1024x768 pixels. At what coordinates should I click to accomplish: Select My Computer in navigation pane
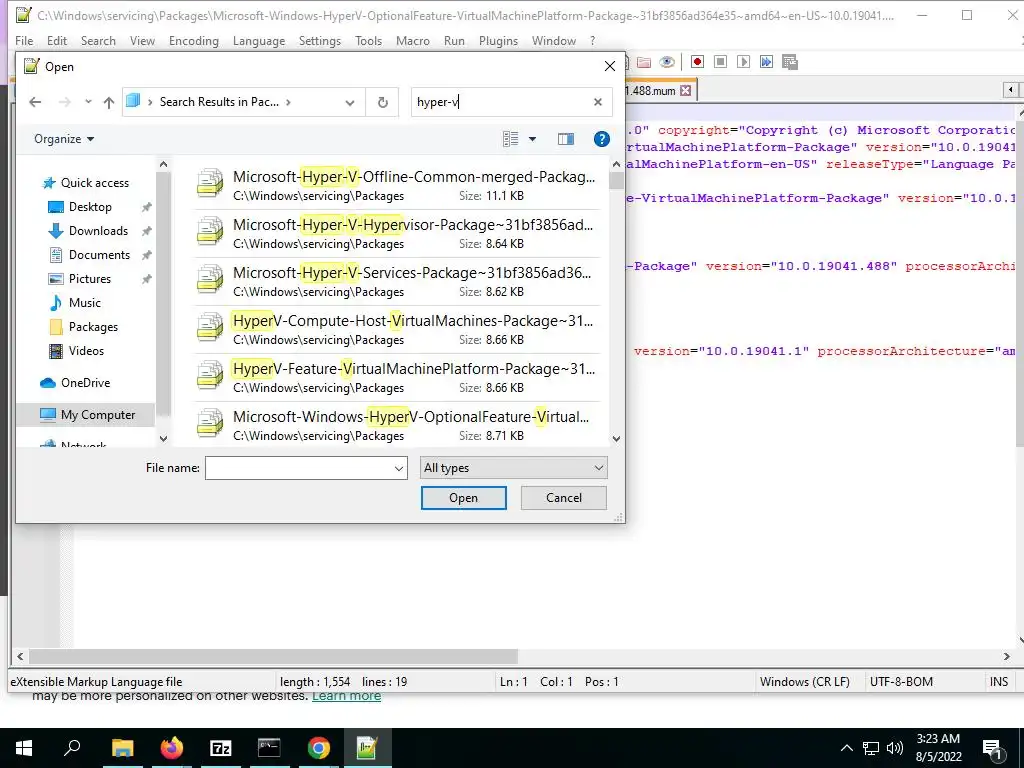[x=88, y=415]
